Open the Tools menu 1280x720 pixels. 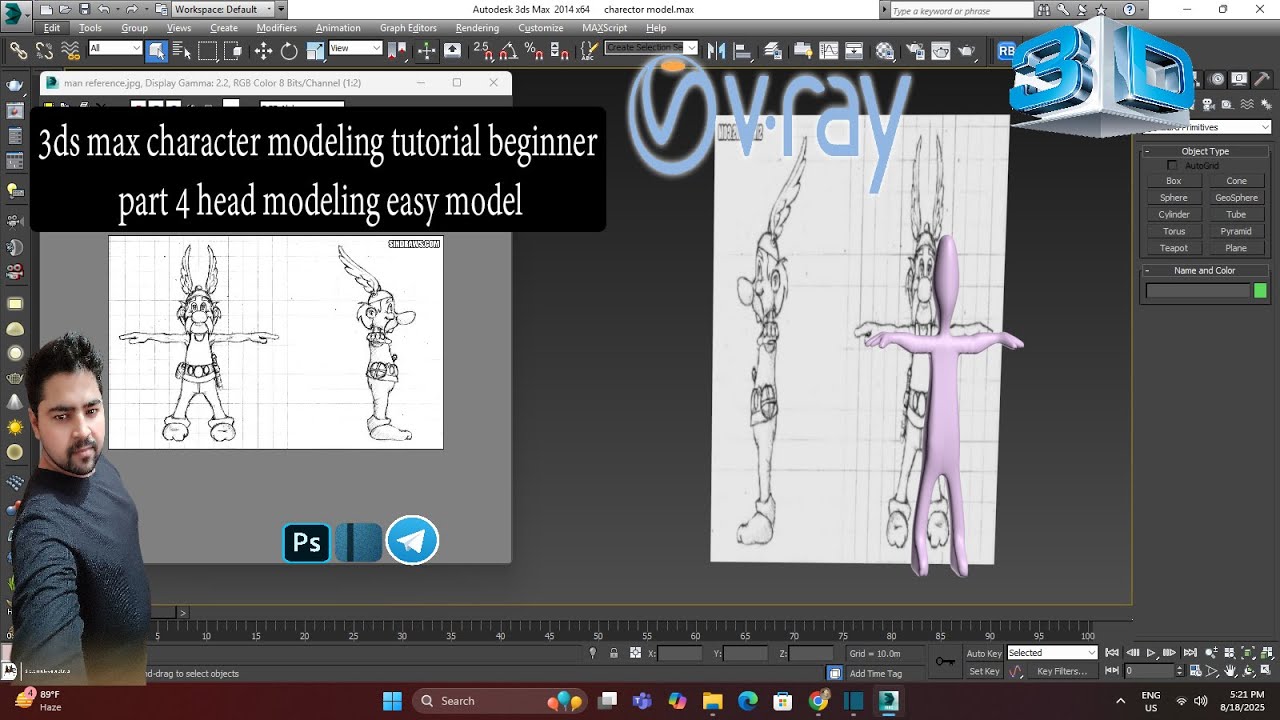click(x=90, y=28)
